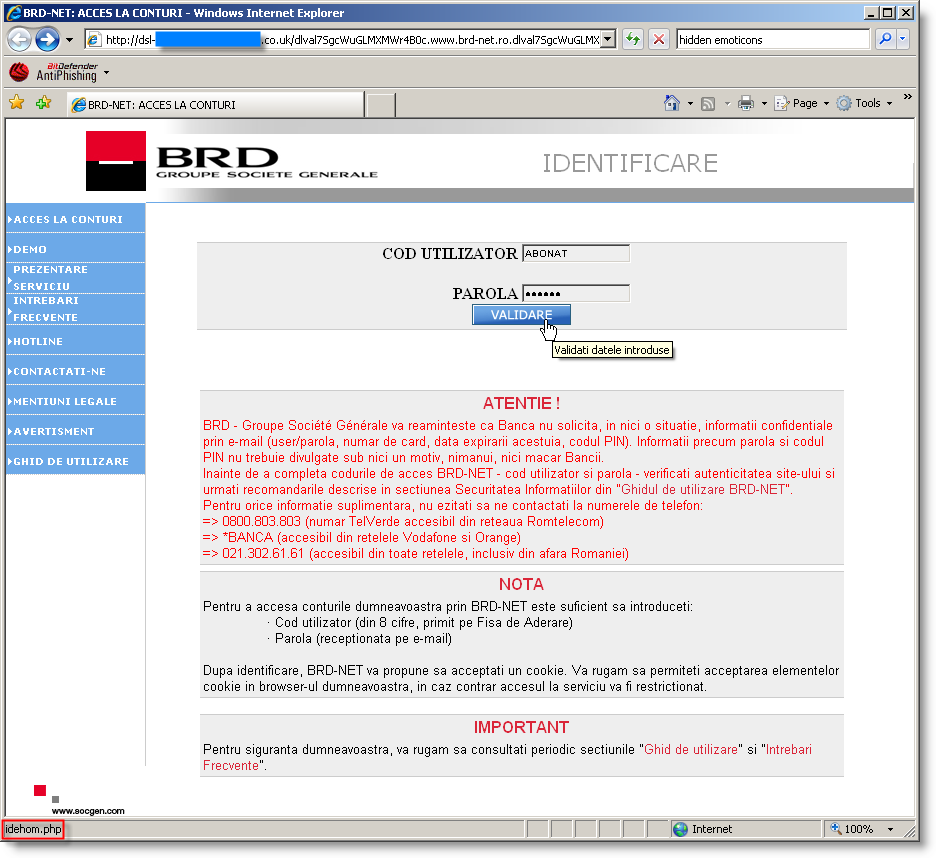936x858 pixels.
Task: Show more toolbar commands chevron
Action: (x=907, y=97)
